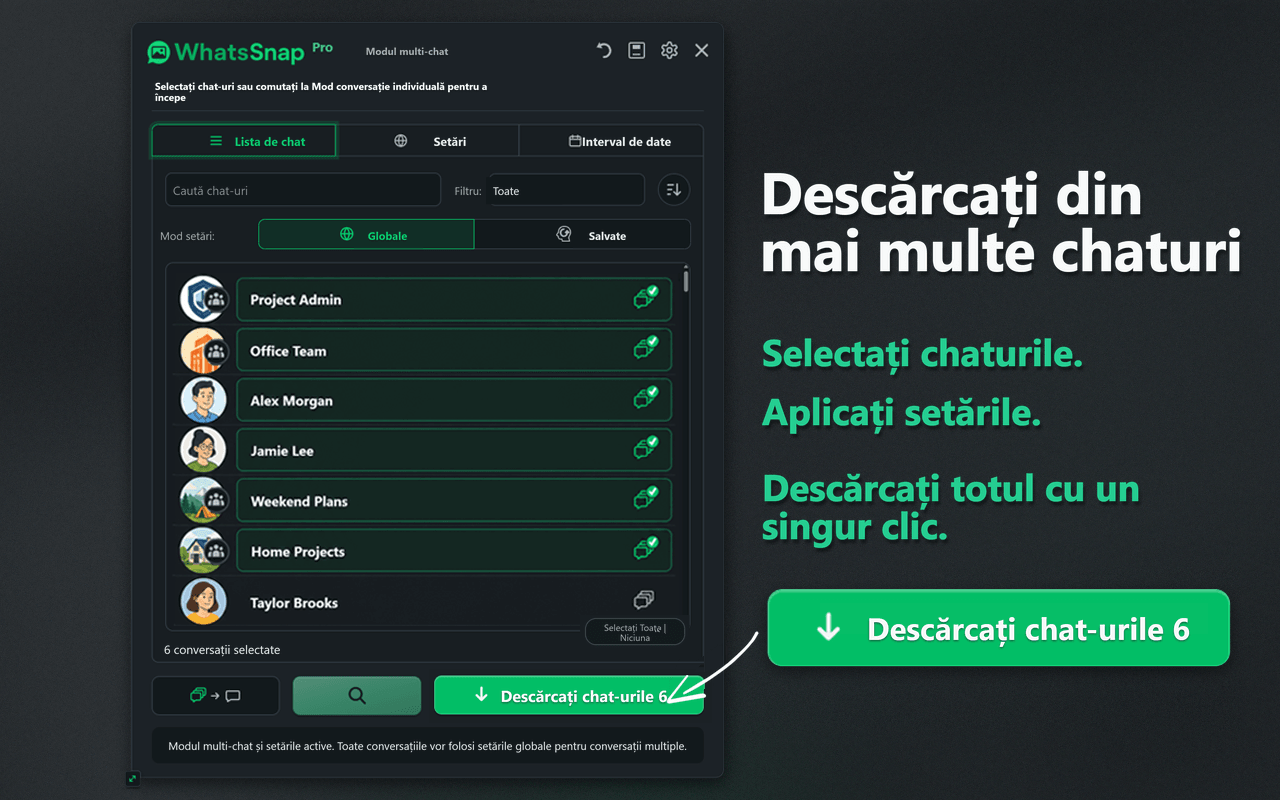The width and height of the screenshot is (1280, 800).
Task: Click Office Team avatar
Action: point(203,350)
